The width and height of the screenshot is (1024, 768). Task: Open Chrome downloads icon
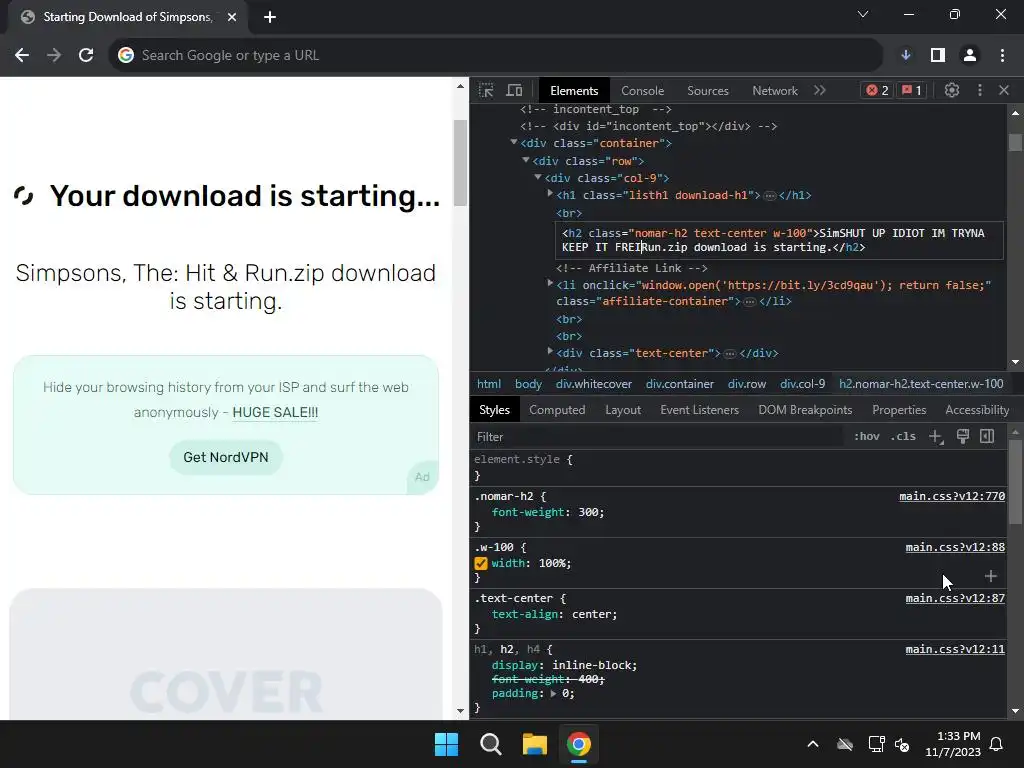tap(906, 56)
